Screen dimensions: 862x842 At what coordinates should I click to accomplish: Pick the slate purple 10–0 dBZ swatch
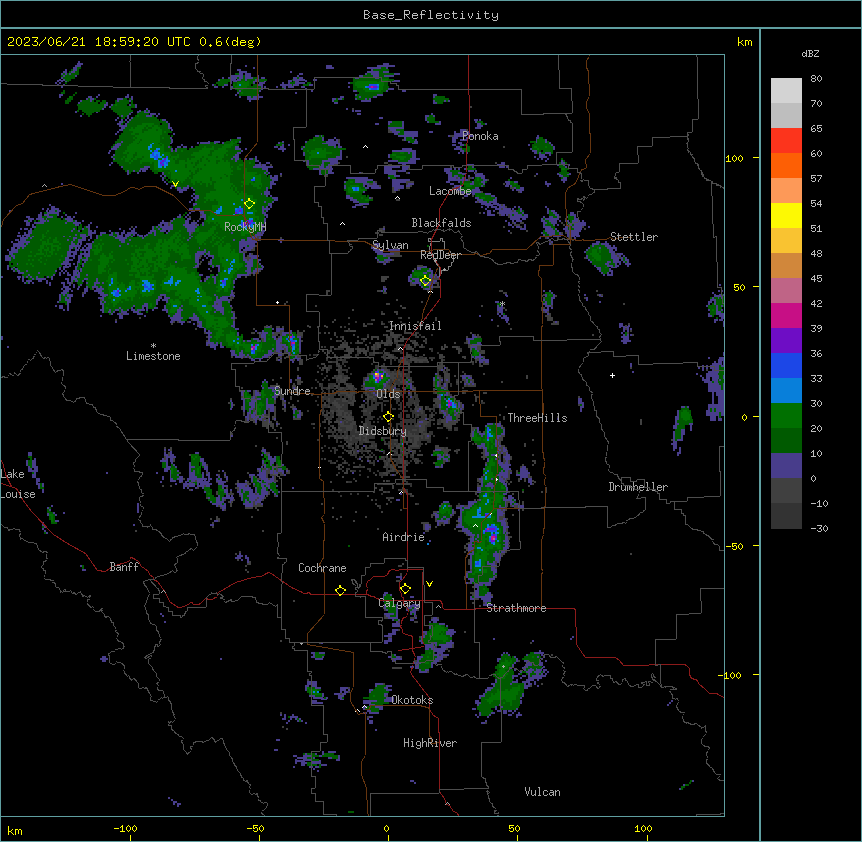click(786, 466)
